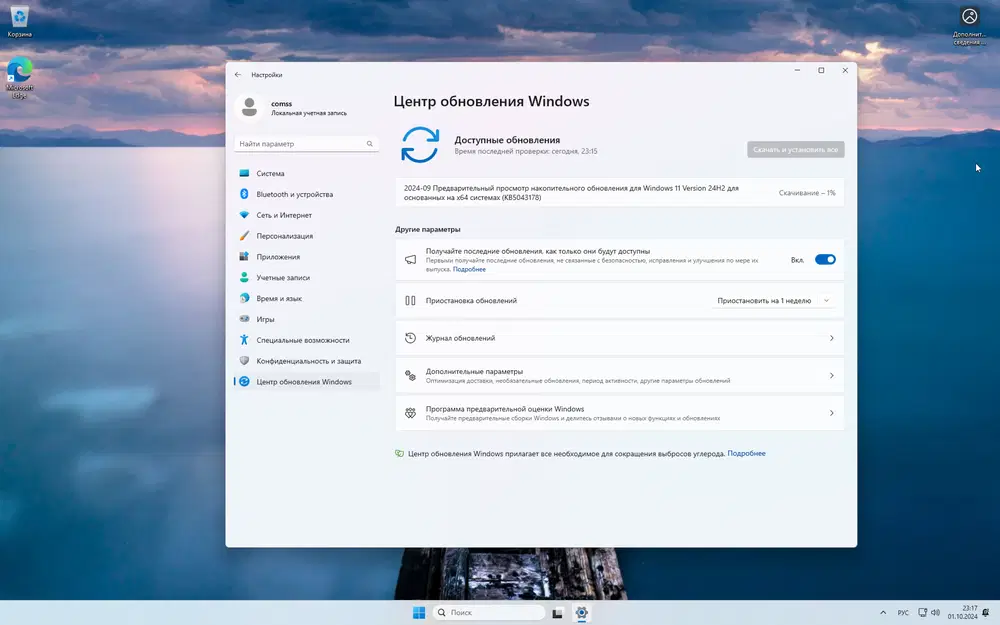1000x625 pixels.
Task: Turn off the get latest updates toggle
Action: click(x=825, y=260)
